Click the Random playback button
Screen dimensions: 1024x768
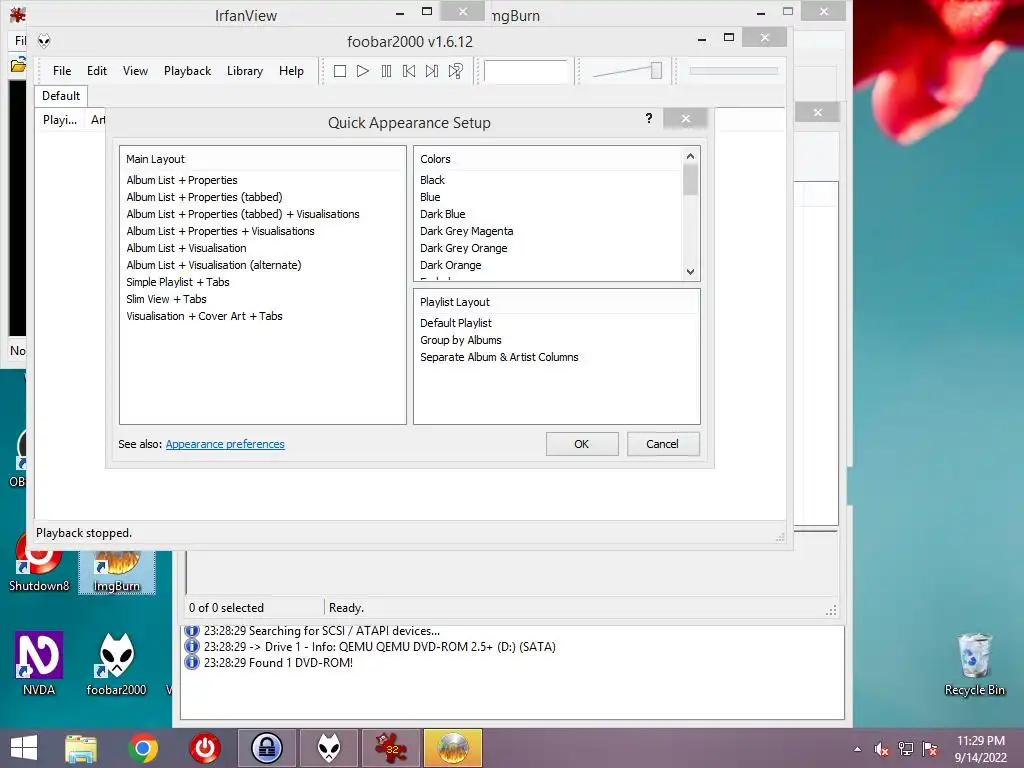[x=456, y=71]
